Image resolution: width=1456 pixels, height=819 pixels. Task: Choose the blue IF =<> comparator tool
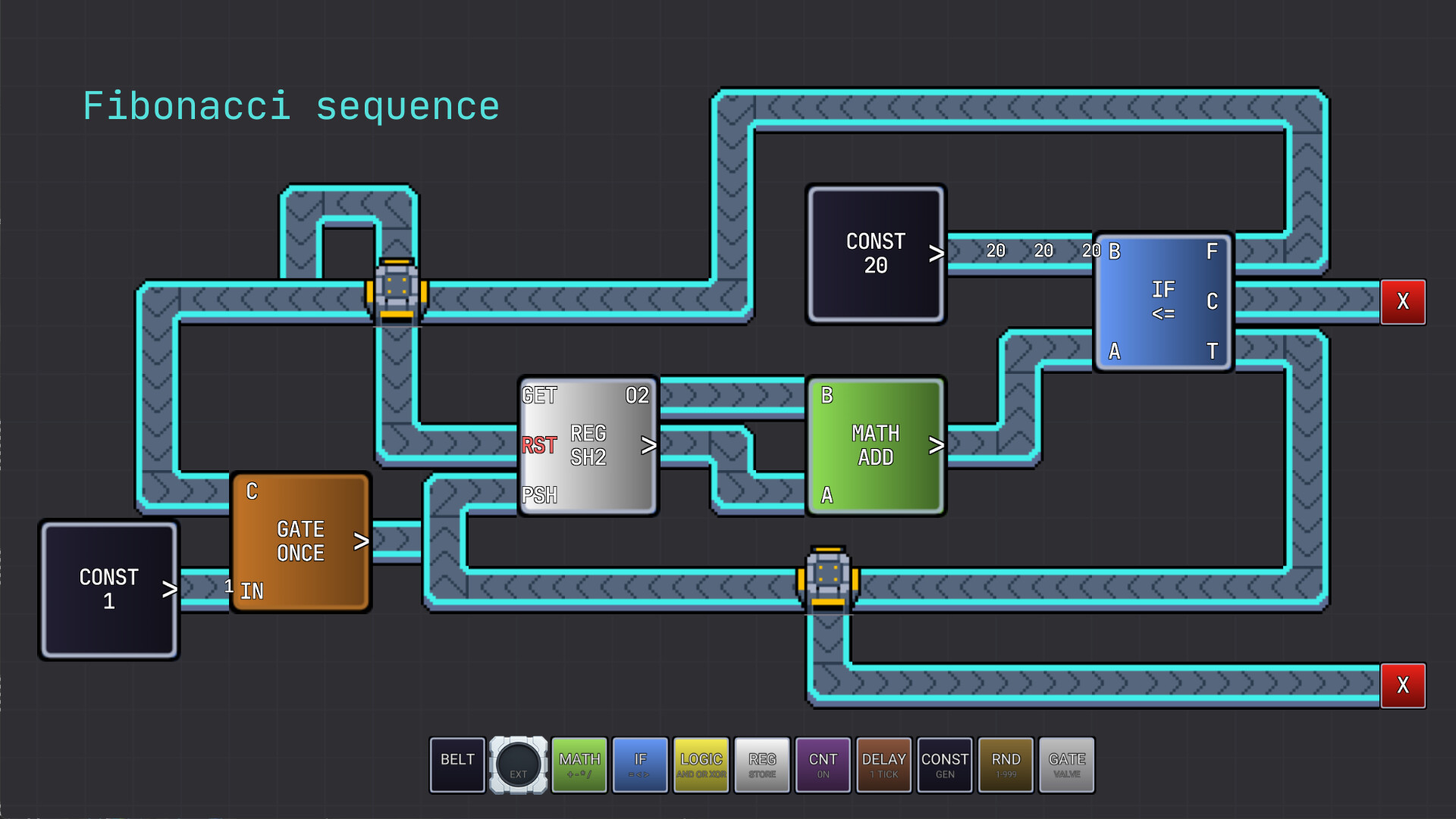(x=640, y=764)
